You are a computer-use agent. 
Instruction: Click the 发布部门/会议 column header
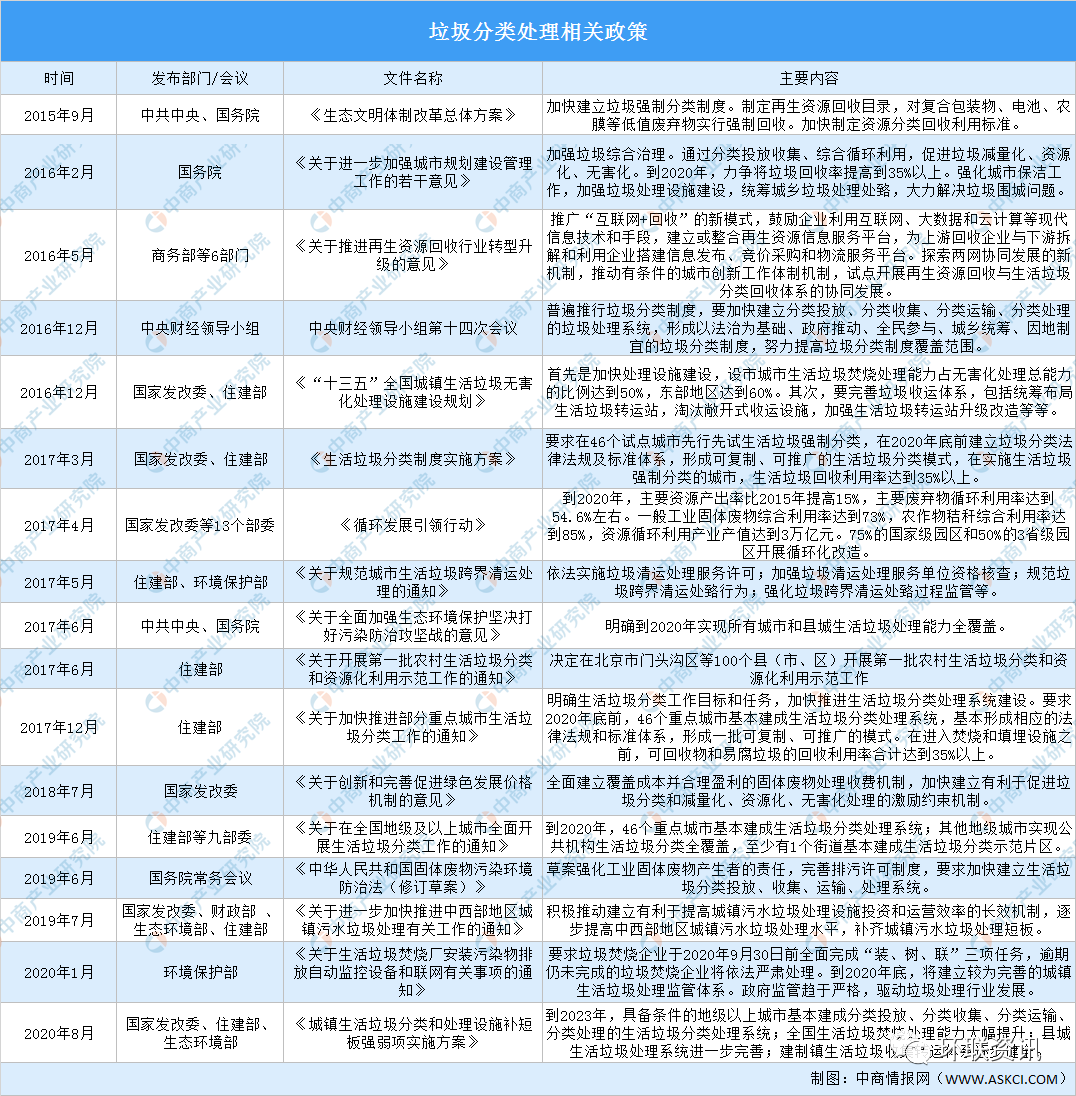click(x=200, y=78)
